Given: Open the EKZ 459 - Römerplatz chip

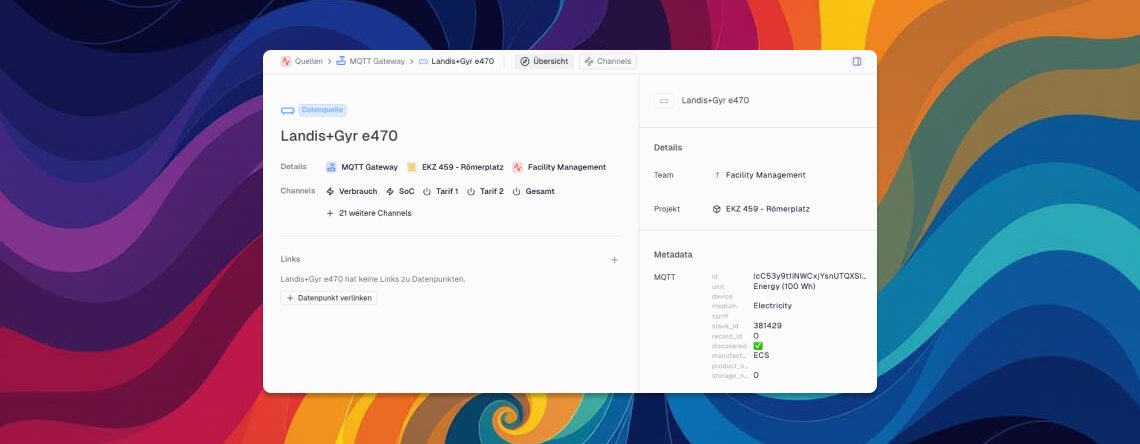Looking at the screenshot, I should click(x=462, y=167).
